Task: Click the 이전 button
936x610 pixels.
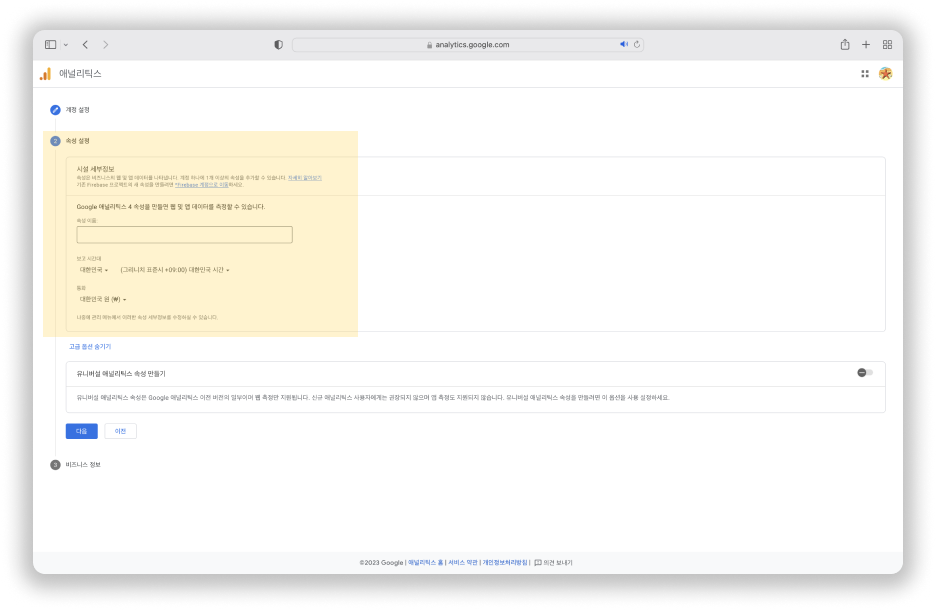Action: tap(121, 431)
